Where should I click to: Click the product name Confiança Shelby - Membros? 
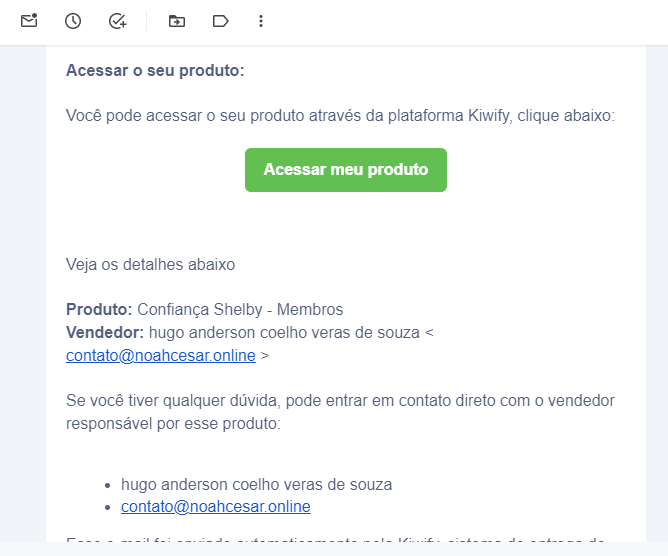pos(240,310)
